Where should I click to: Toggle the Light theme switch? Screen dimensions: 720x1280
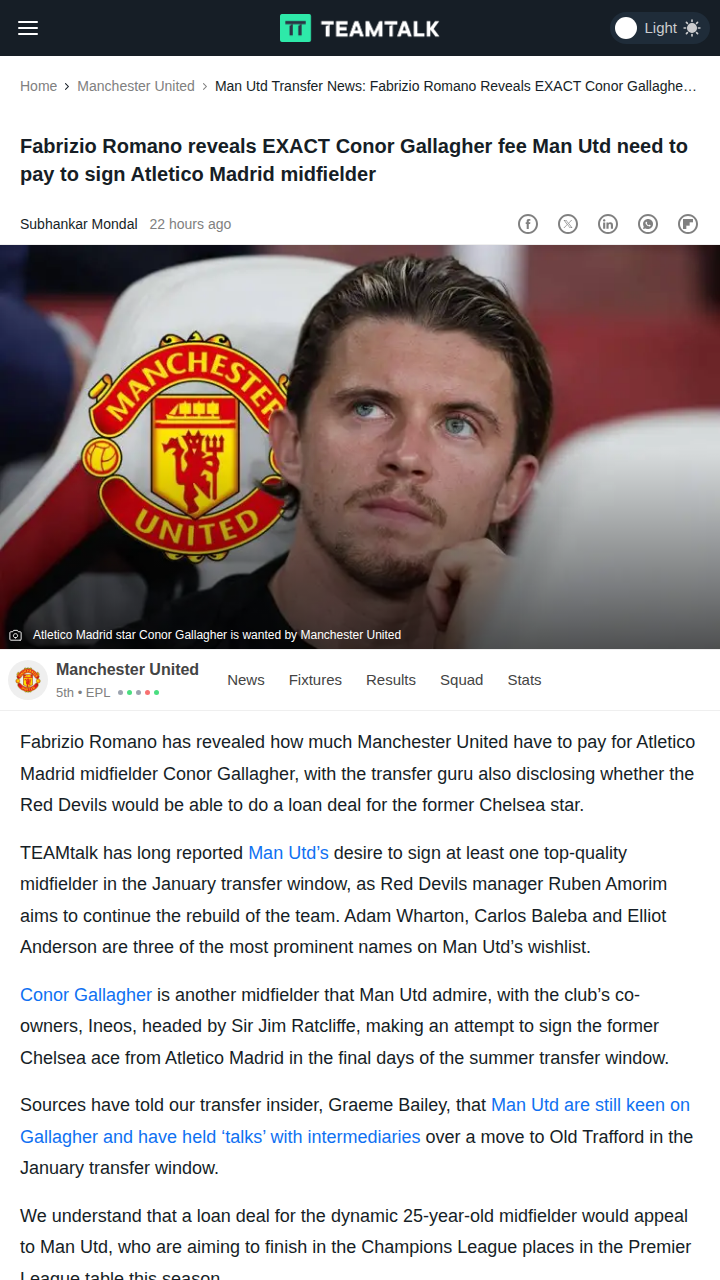point(659,28)
